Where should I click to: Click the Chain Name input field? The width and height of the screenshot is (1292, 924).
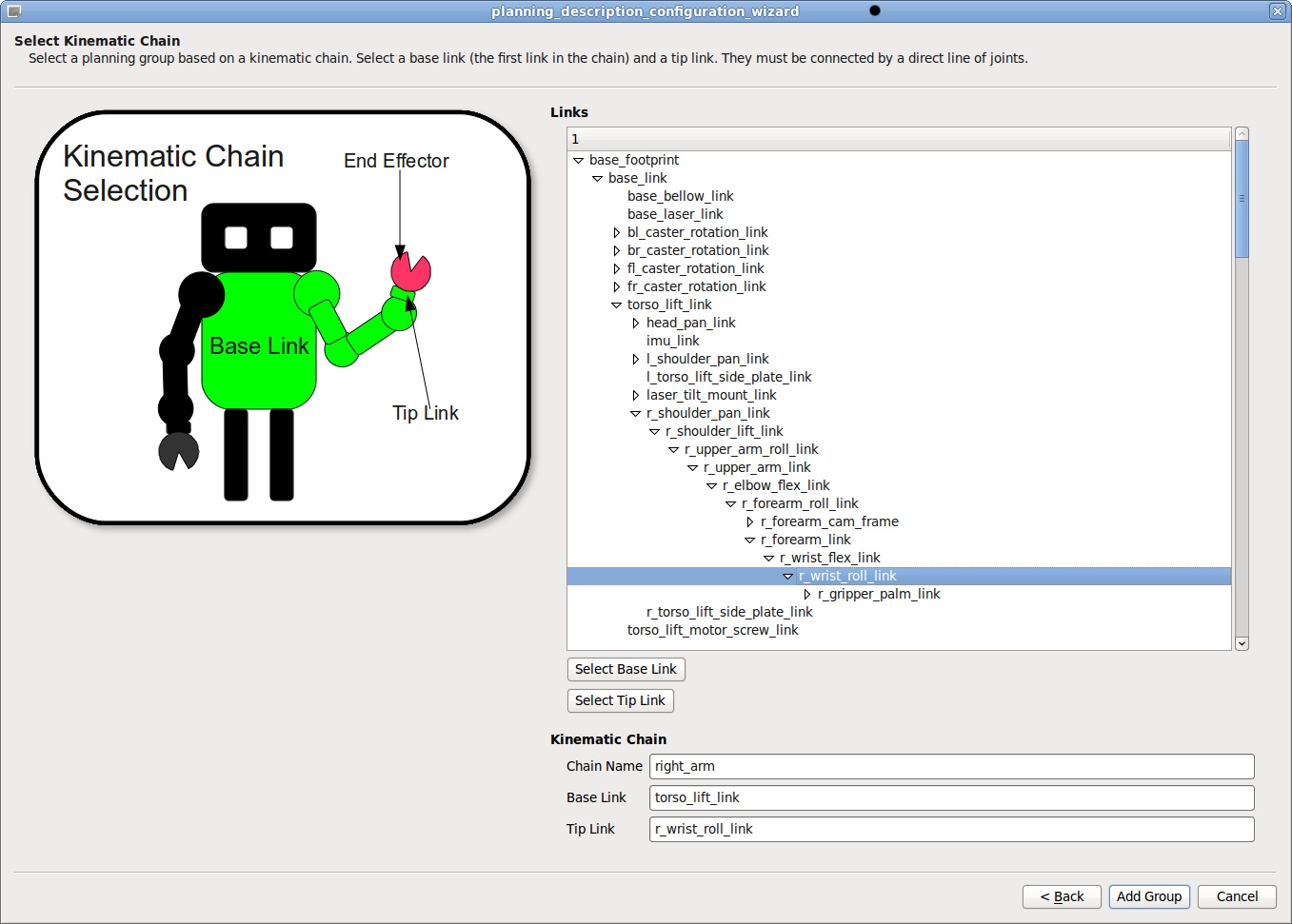point(950,767)
